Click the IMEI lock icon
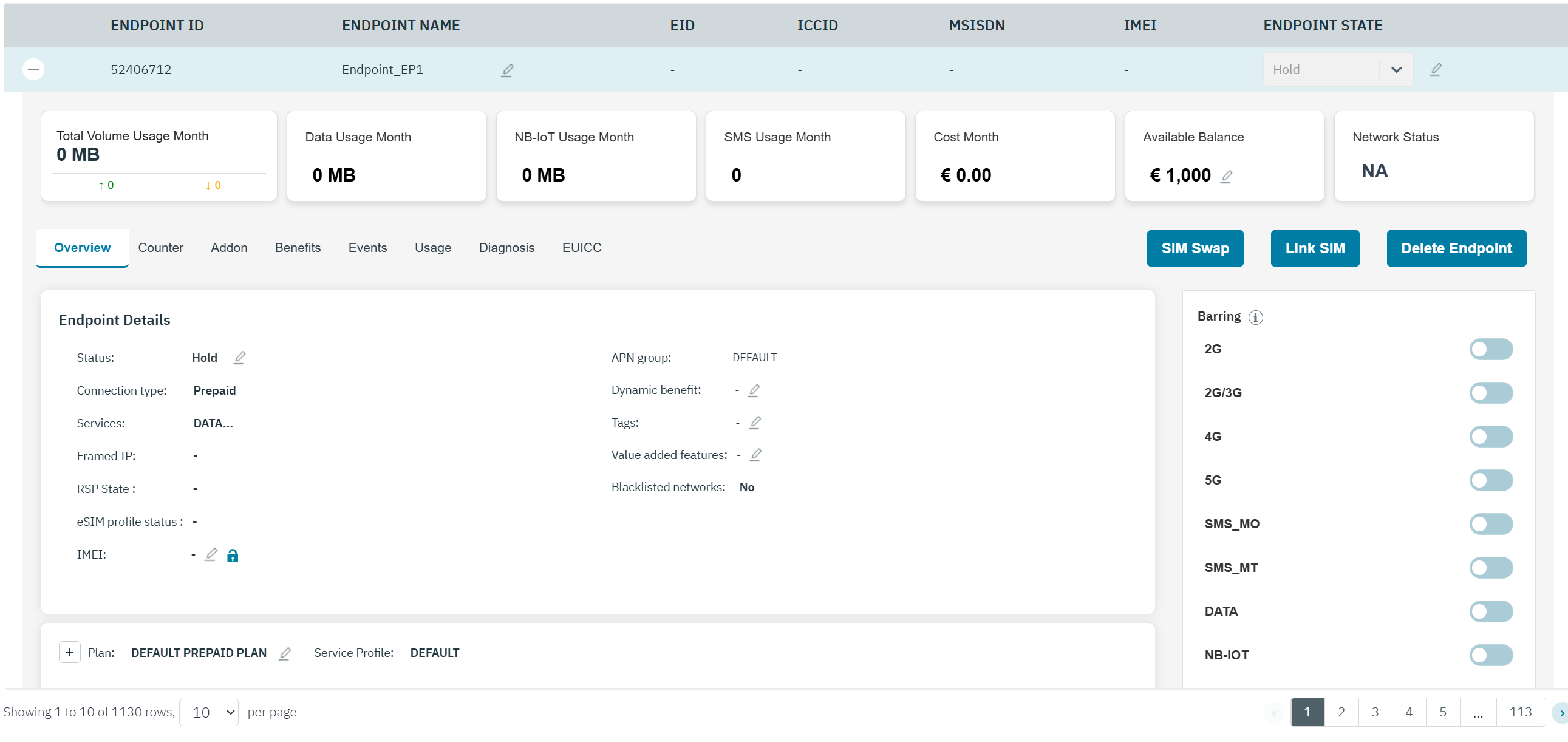1568x742 pixels. [x=233, y=555]
